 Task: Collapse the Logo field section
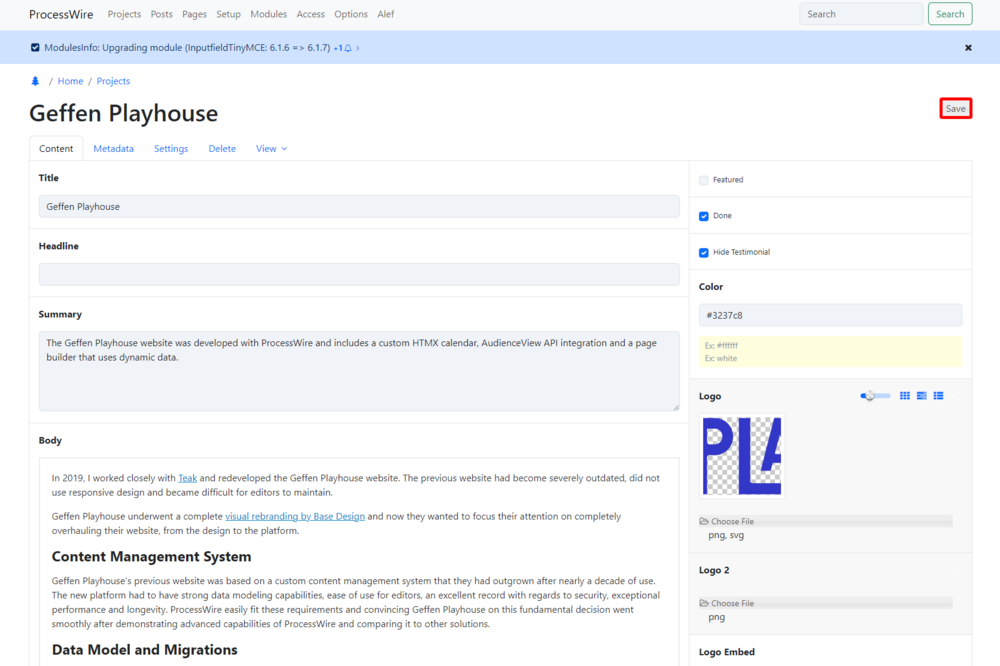click(x=954, y=396)
